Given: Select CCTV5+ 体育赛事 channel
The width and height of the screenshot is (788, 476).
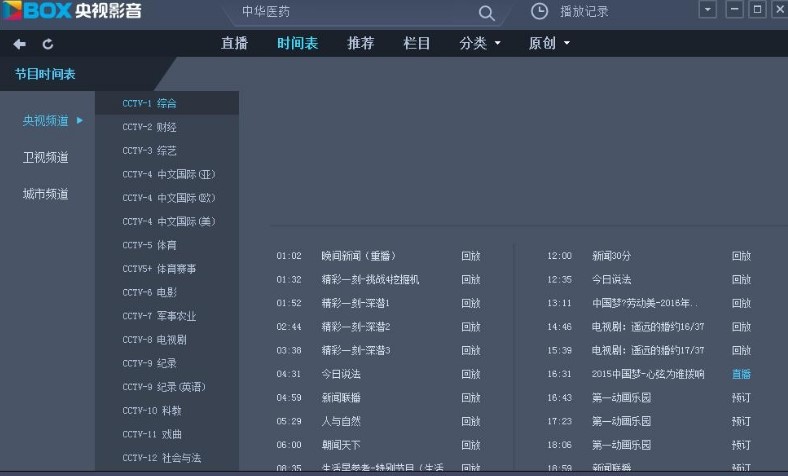Looking at the screenshot, I should click(167, 268).
